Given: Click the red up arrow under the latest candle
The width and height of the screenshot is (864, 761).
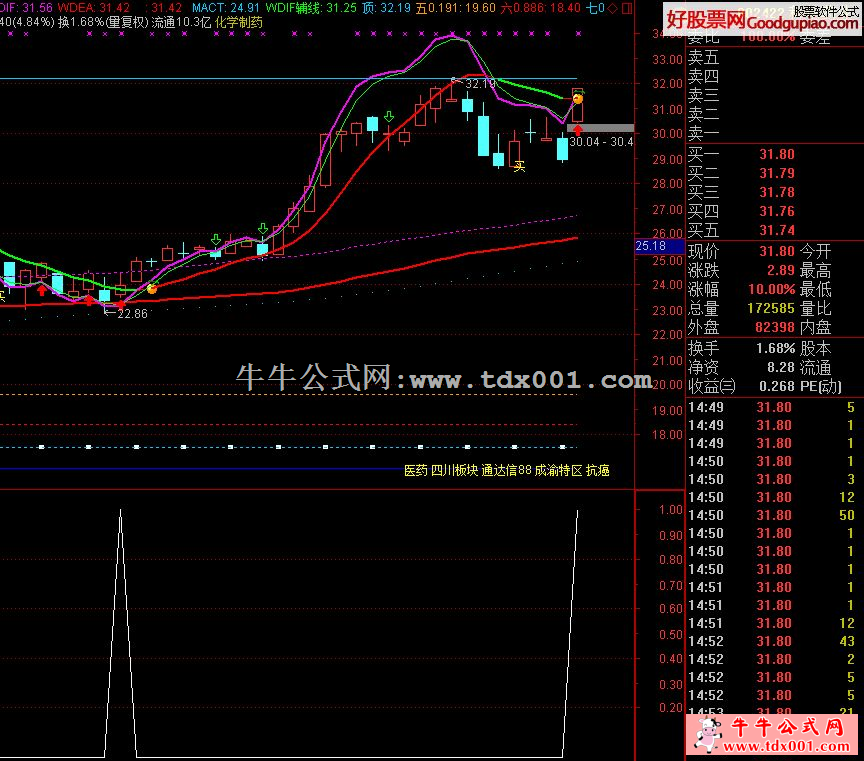Looking at the screenshot, I should [x=577, y=130].
